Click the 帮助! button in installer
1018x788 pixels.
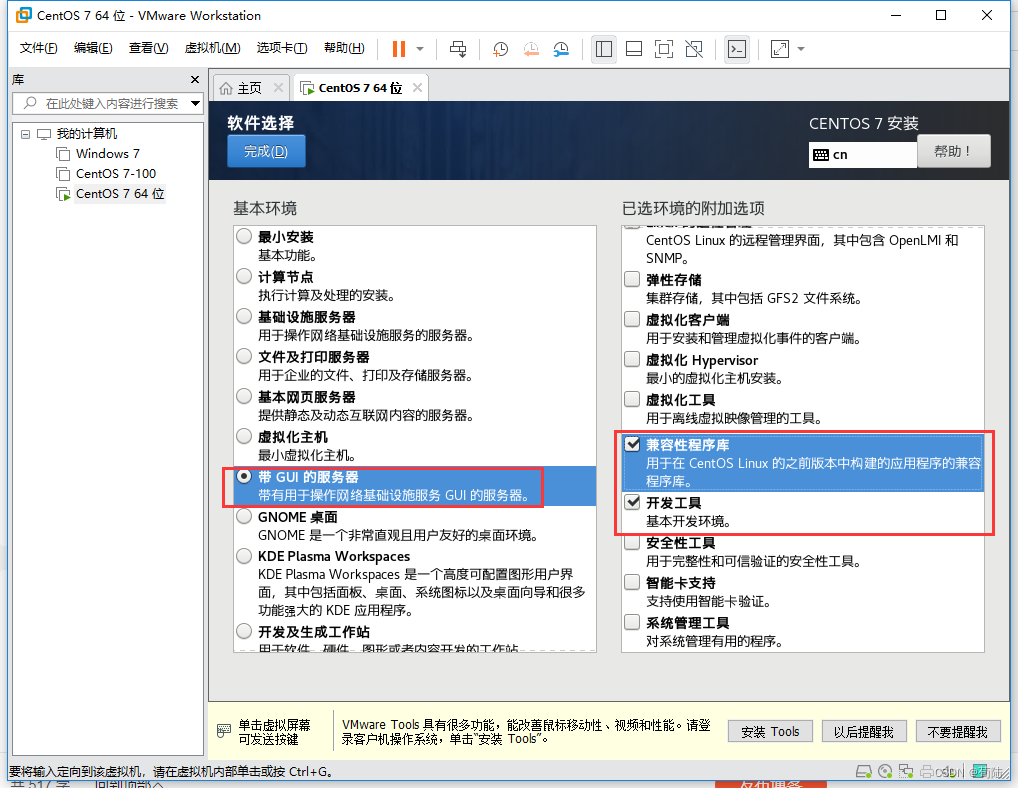click(954, 151)
